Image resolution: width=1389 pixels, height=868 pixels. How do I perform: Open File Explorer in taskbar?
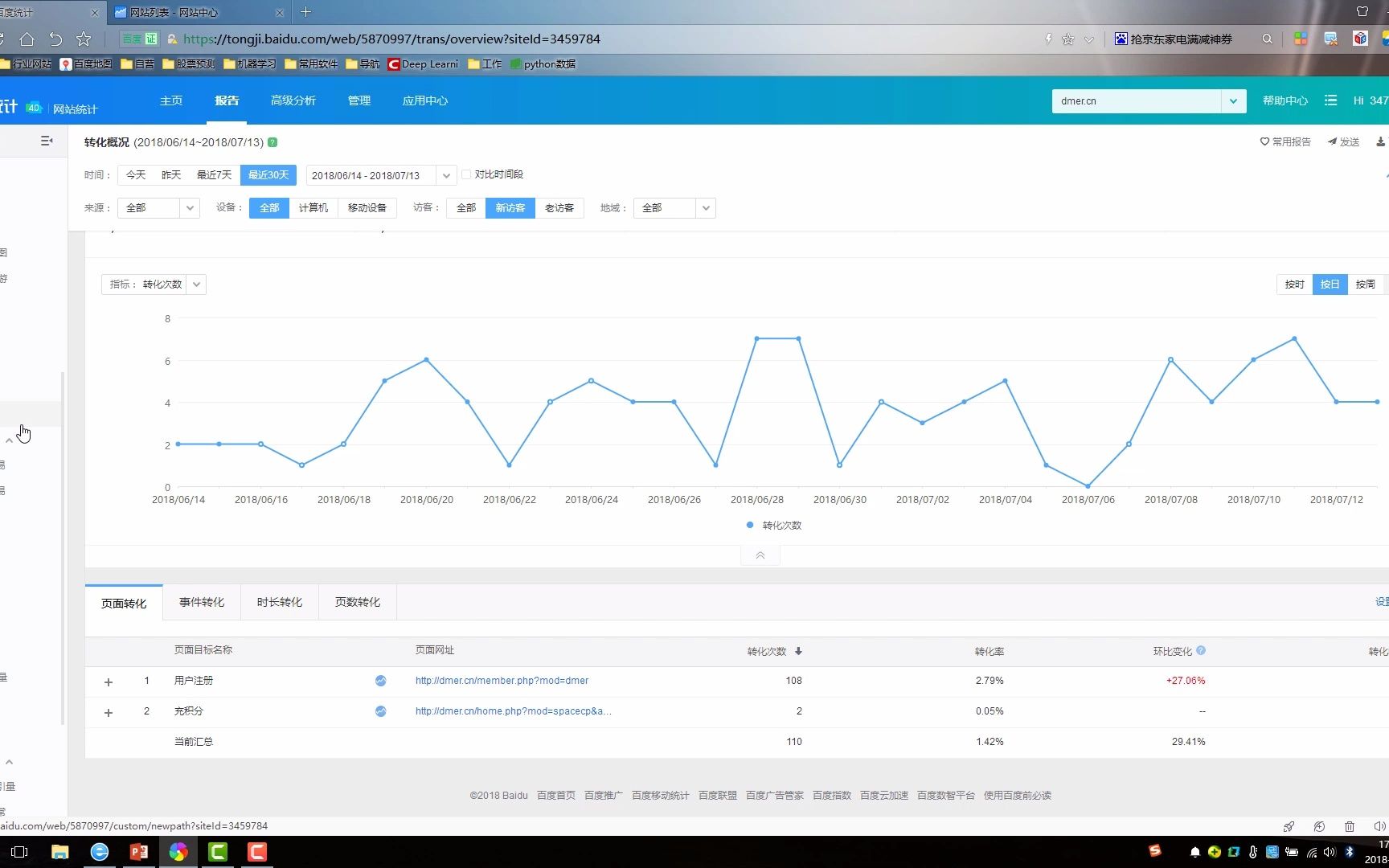click(x=60, y=852)
